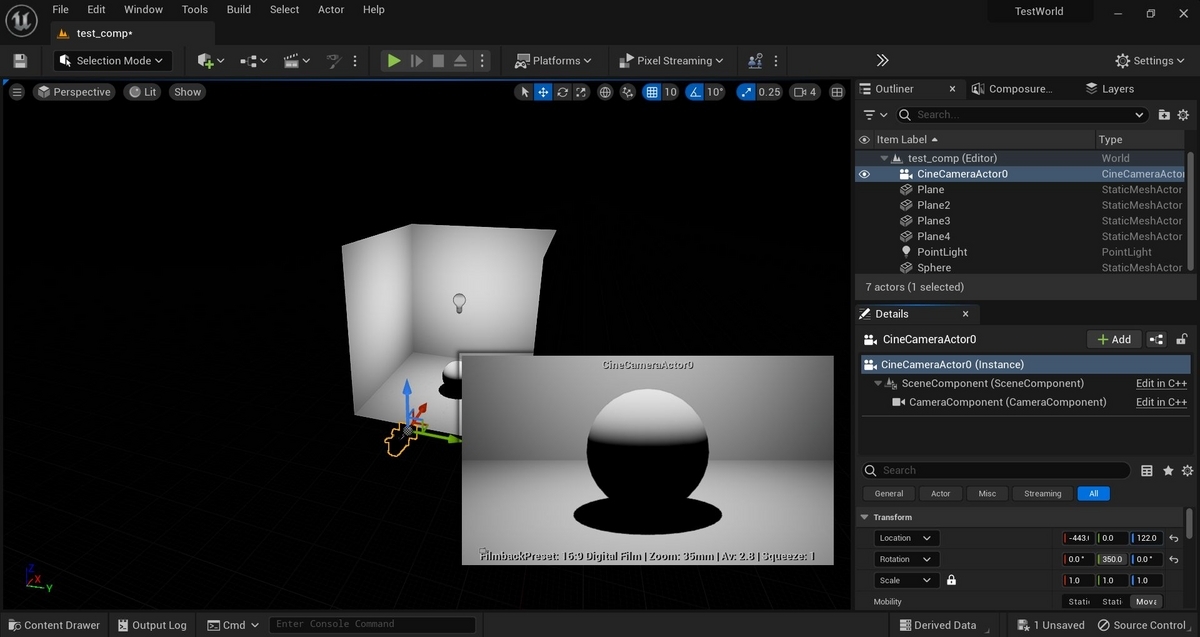Toggle the uniform scale lock
The width and height of the screenshot is (1200, 637).
(x=951, y=580)
